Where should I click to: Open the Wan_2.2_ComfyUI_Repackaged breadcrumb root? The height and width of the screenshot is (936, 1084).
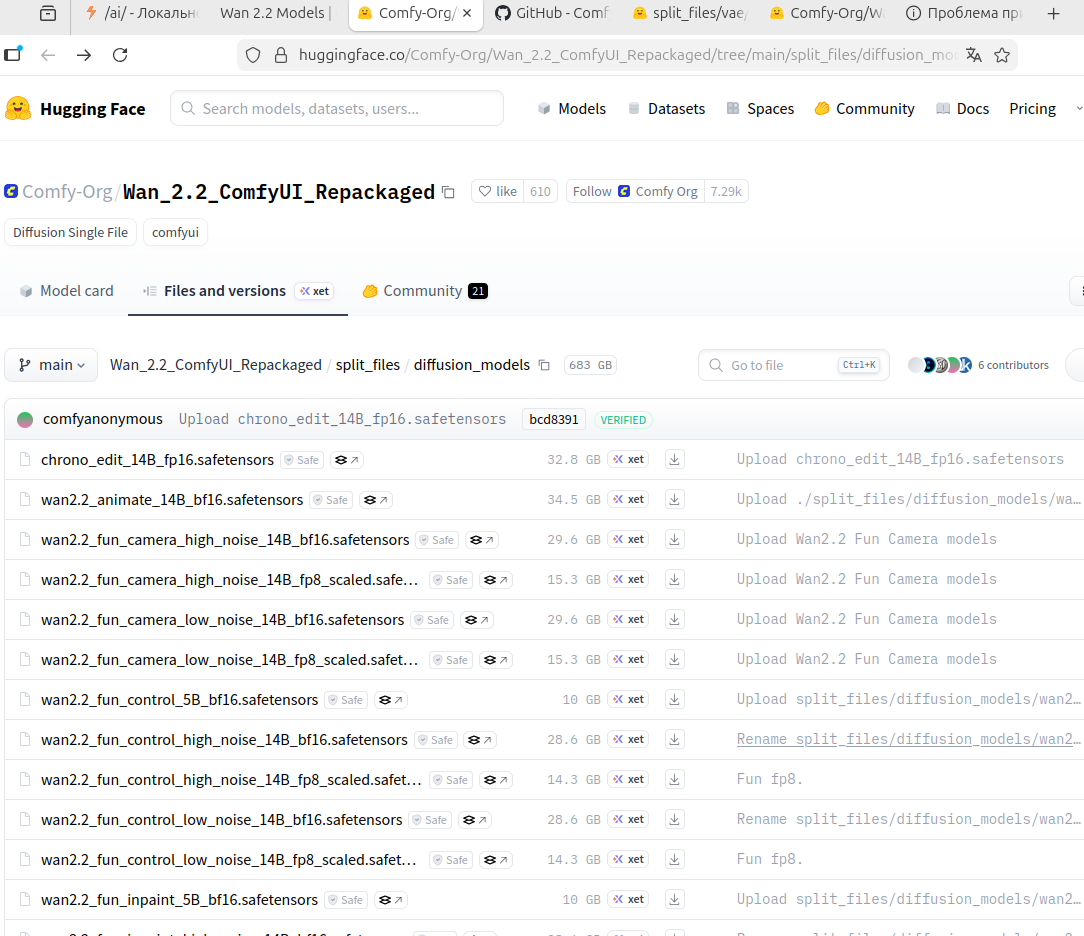216,365
